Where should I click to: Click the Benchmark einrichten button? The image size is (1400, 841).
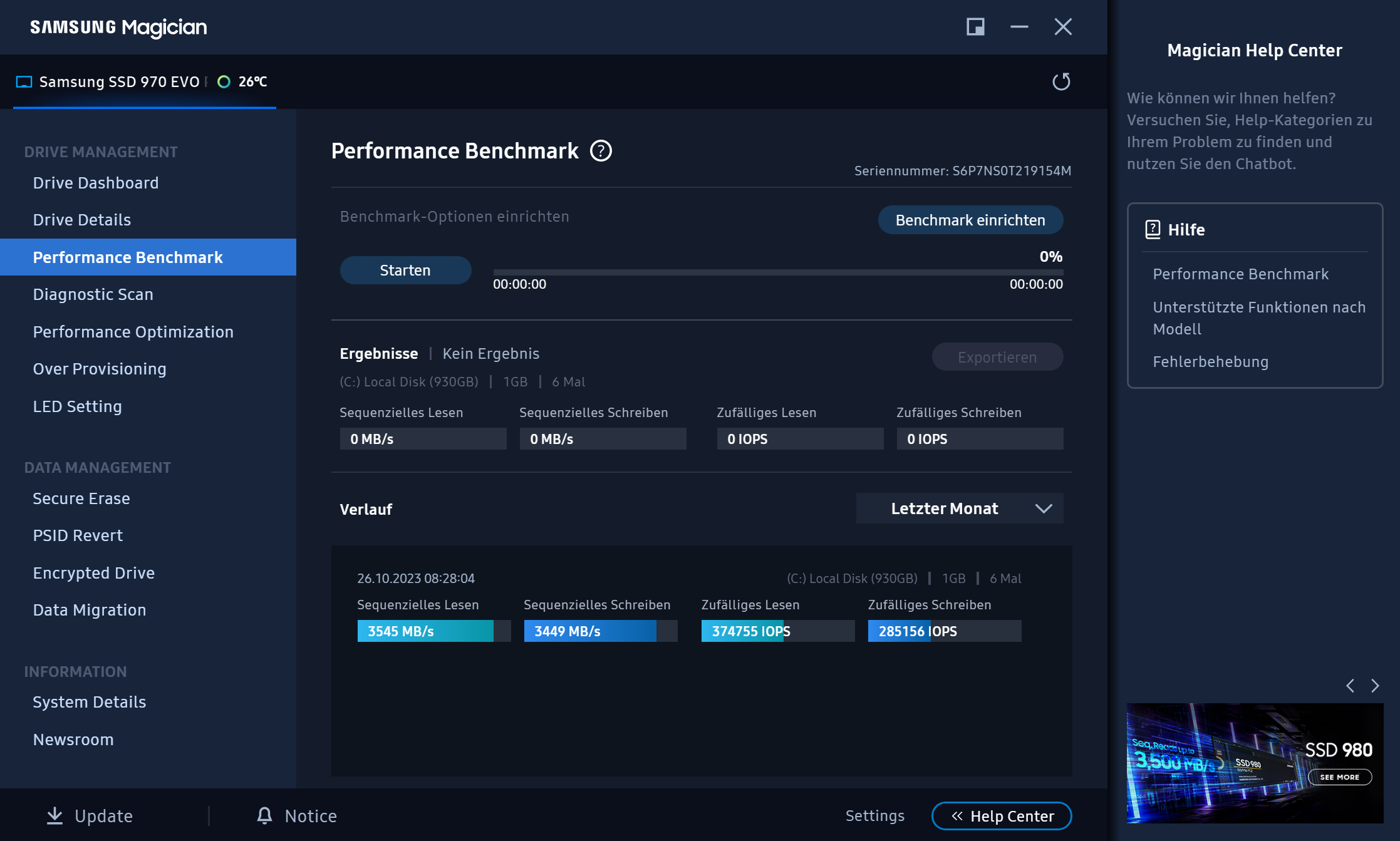[970, 220]
